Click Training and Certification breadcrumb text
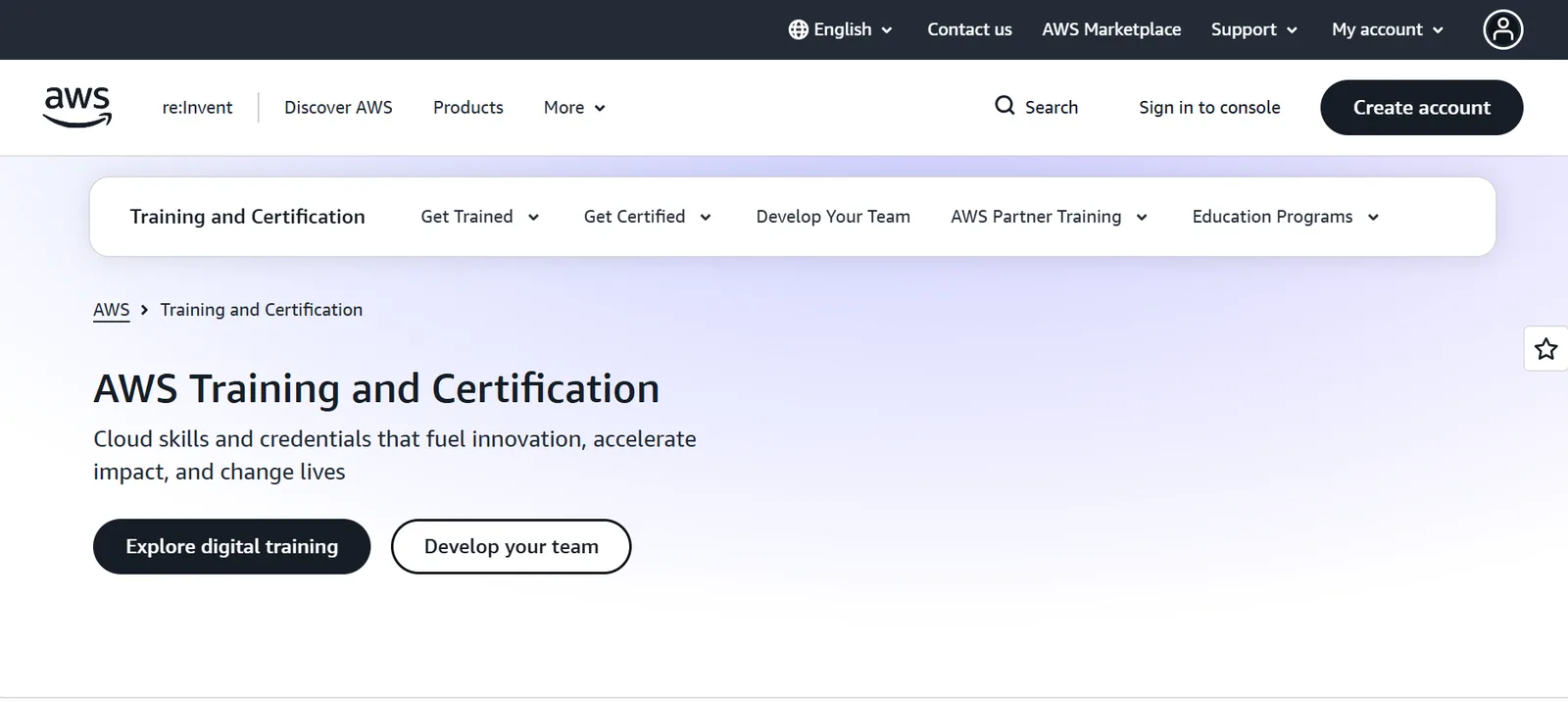The image size is (1568, 702). [x=262, y=310]
